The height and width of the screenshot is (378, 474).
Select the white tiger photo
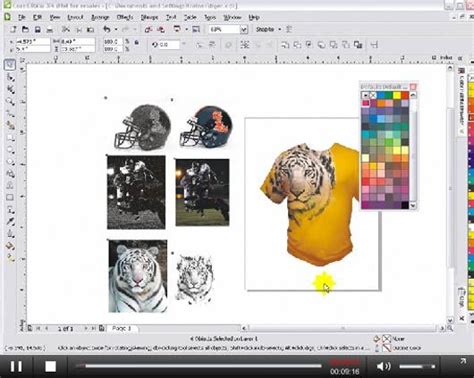point(138,276)
